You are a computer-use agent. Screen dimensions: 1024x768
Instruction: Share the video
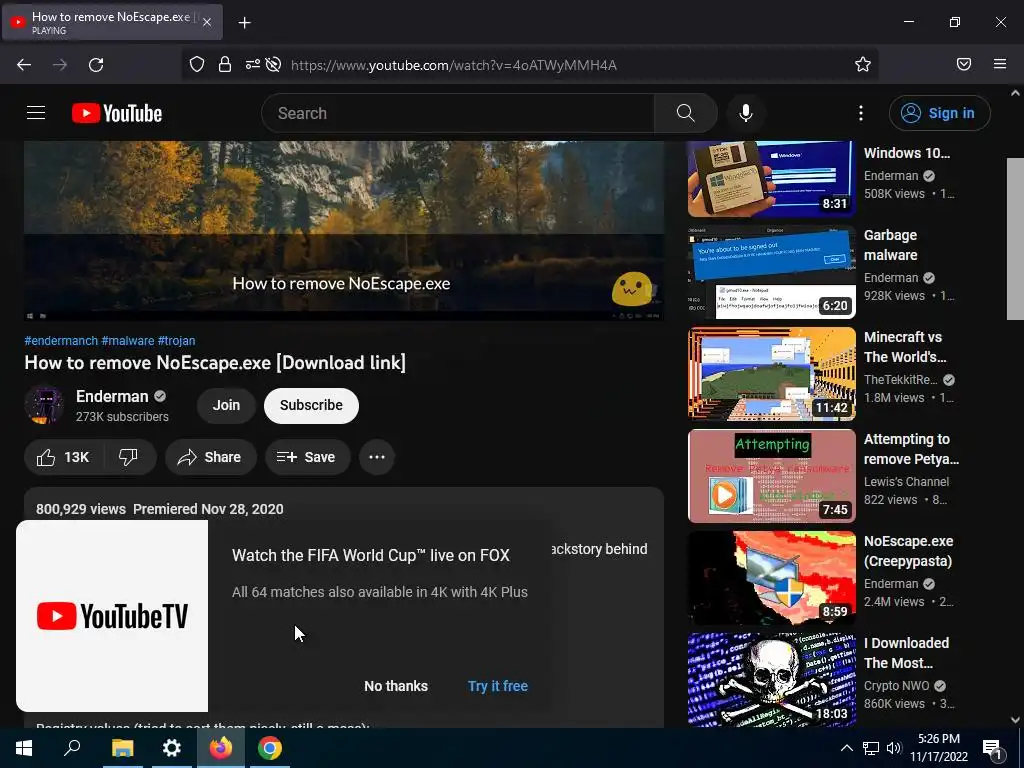[x=210, y=457]
